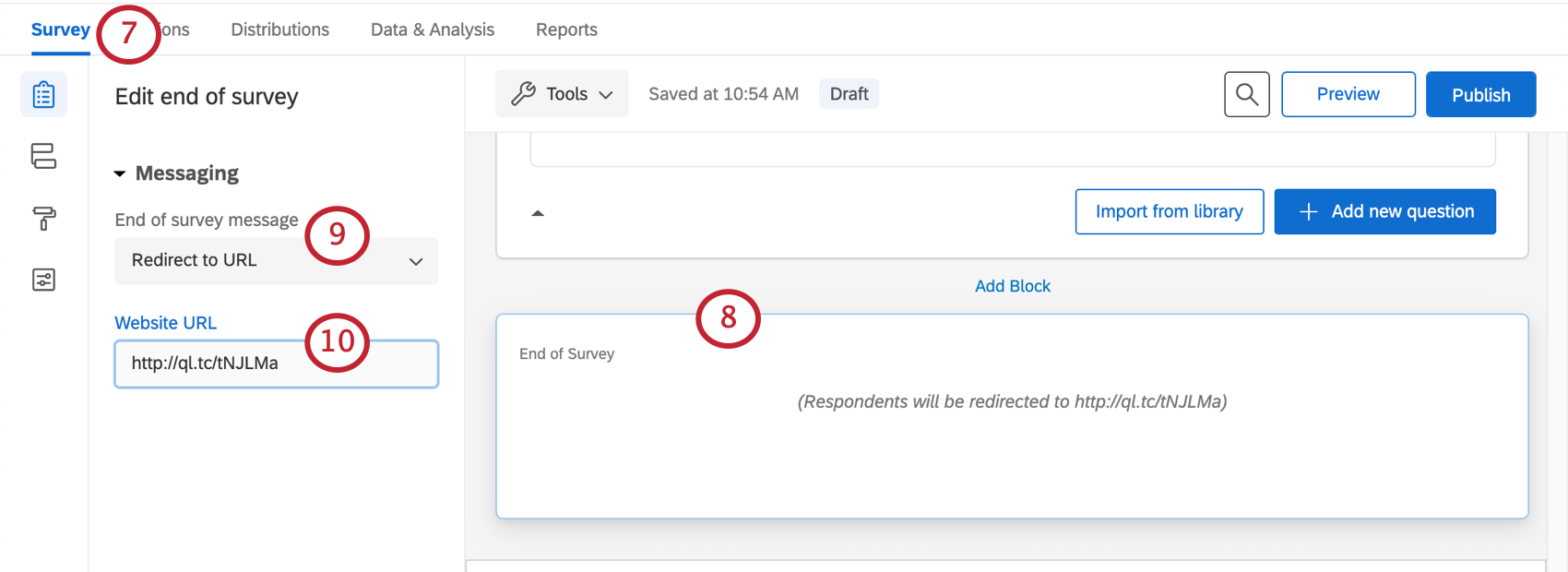
Task: Publish the survey
Action: (x=1480, y=94)
